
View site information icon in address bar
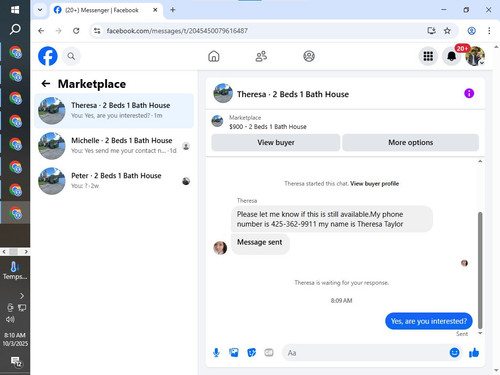[x=97, y=31]
